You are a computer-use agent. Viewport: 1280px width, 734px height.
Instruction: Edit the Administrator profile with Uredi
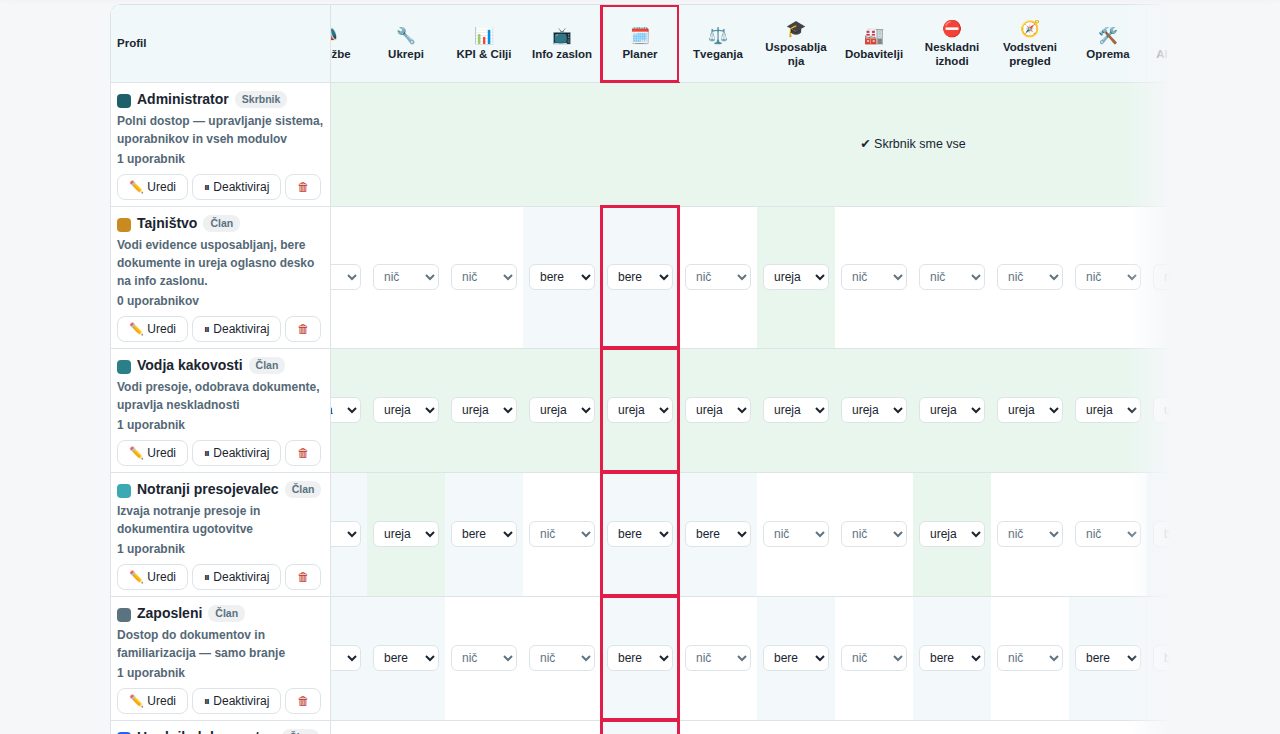pos(152,187)
